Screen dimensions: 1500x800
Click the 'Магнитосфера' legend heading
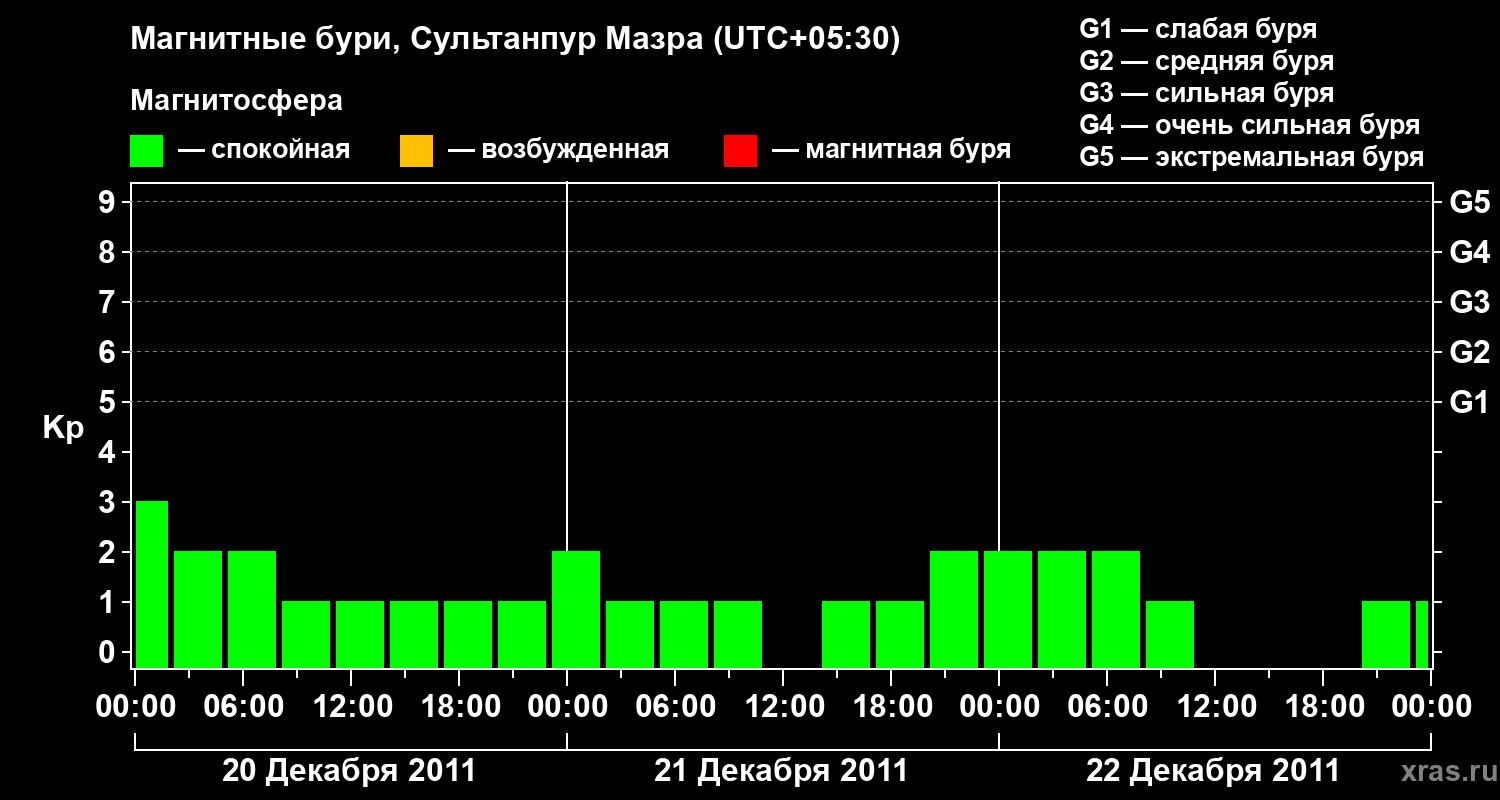click(236, 101)
